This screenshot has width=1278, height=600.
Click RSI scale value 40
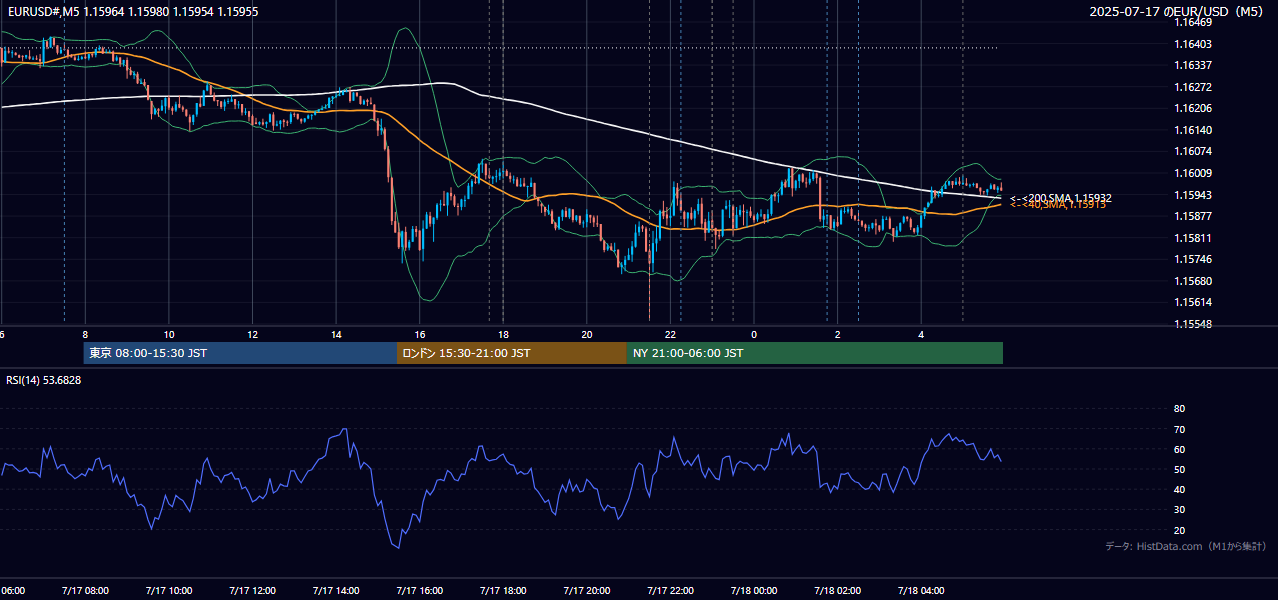[1179, 489]
